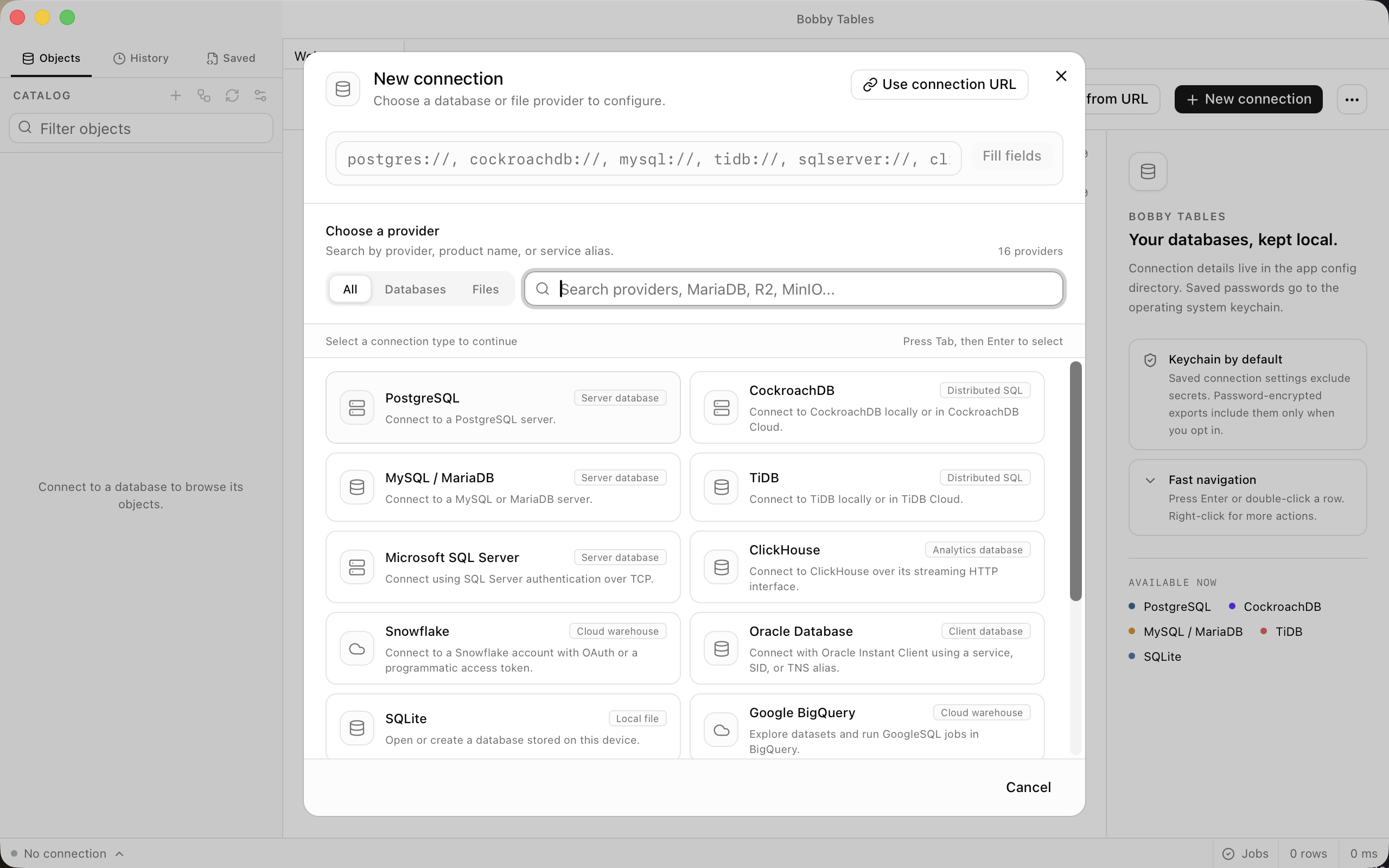1389x868 pixels.
Task: Click the database icon above Bobby Tables heading
Action: (1148, 171)
